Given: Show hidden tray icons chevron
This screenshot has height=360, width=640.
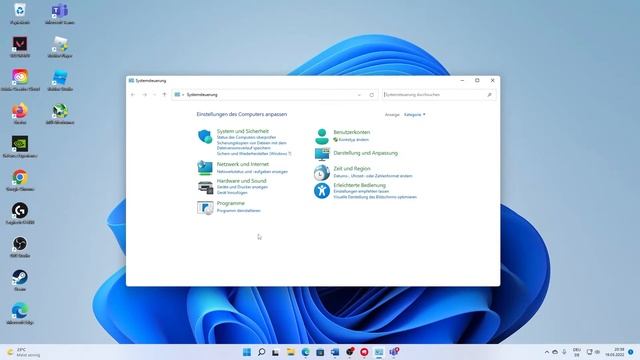Looking at the screenshot, I should [547, 352].
